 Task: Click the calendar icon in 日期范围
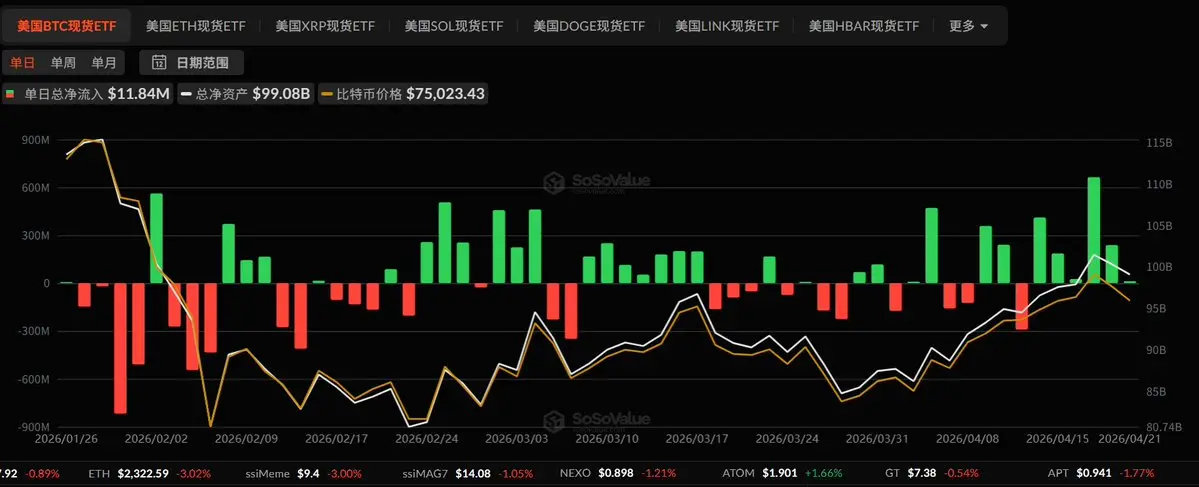[x=159, y=63]
